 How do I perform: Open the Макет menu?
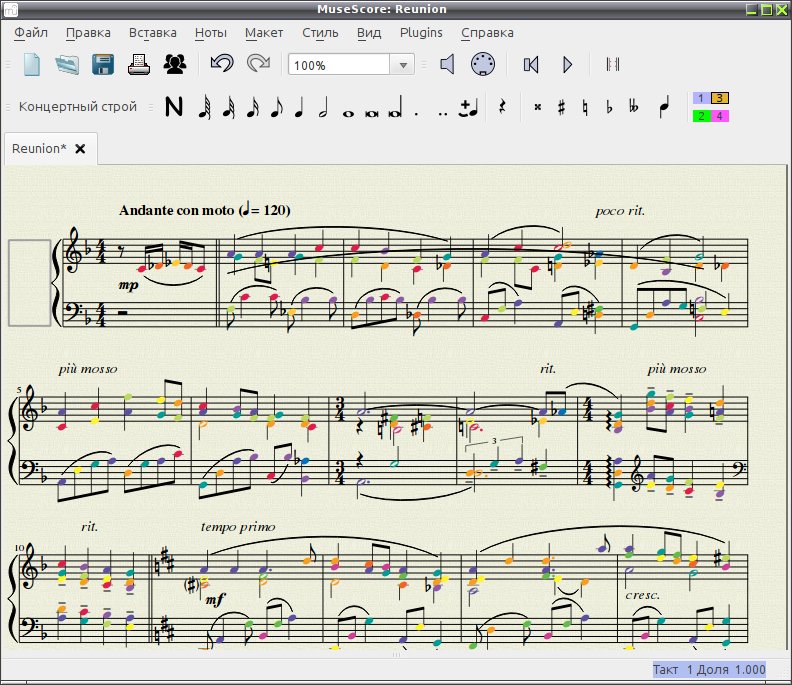(x=264, y=33)
